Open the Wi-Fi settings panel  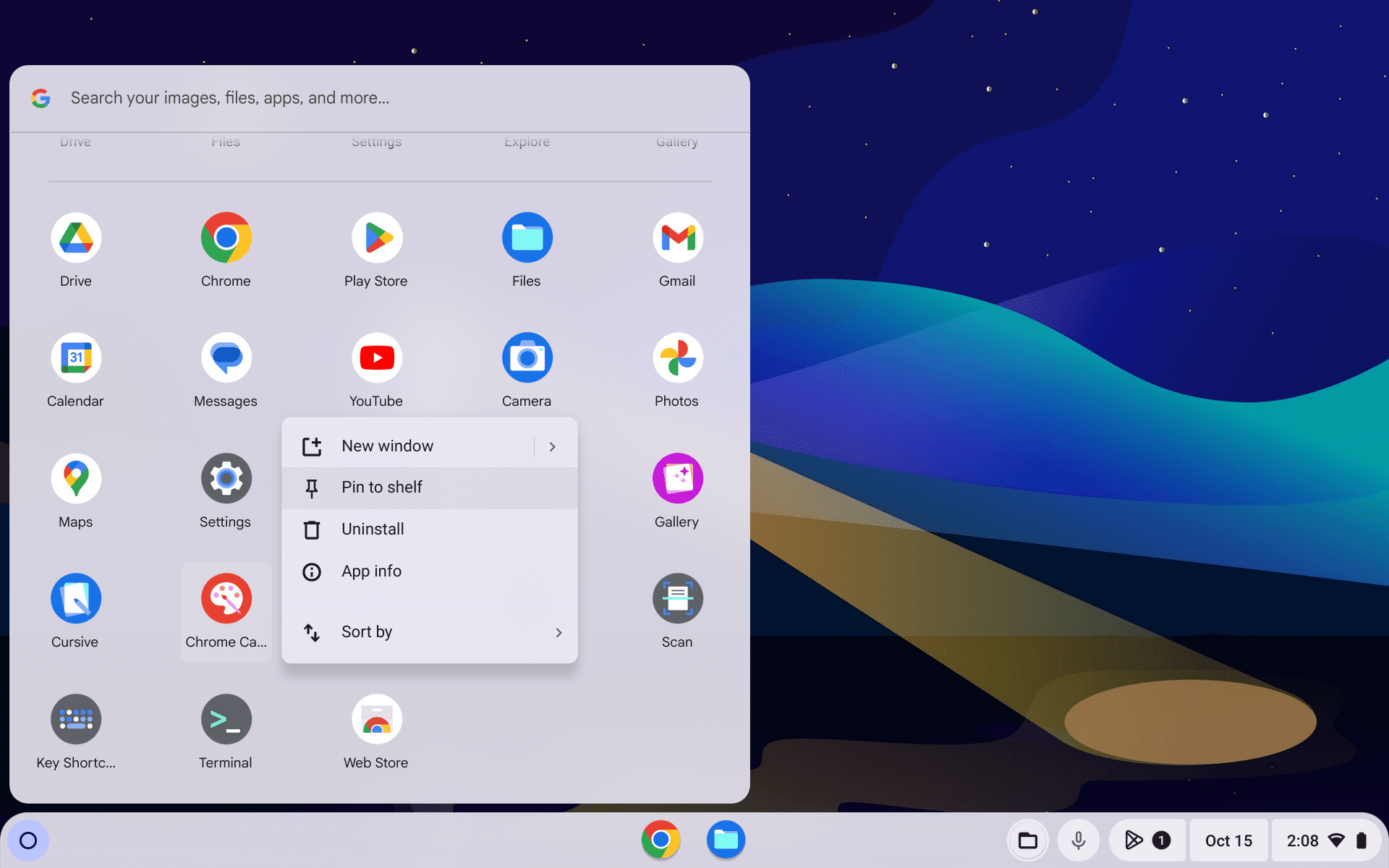tap(1339, 840)
